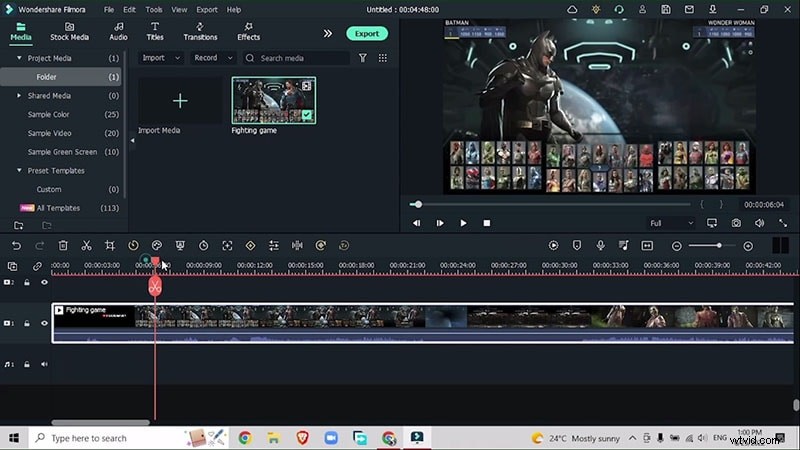The image size is (800, 450).
Task: Click the Undo arrow in timeline toolbar
Action: click(16, 246)
